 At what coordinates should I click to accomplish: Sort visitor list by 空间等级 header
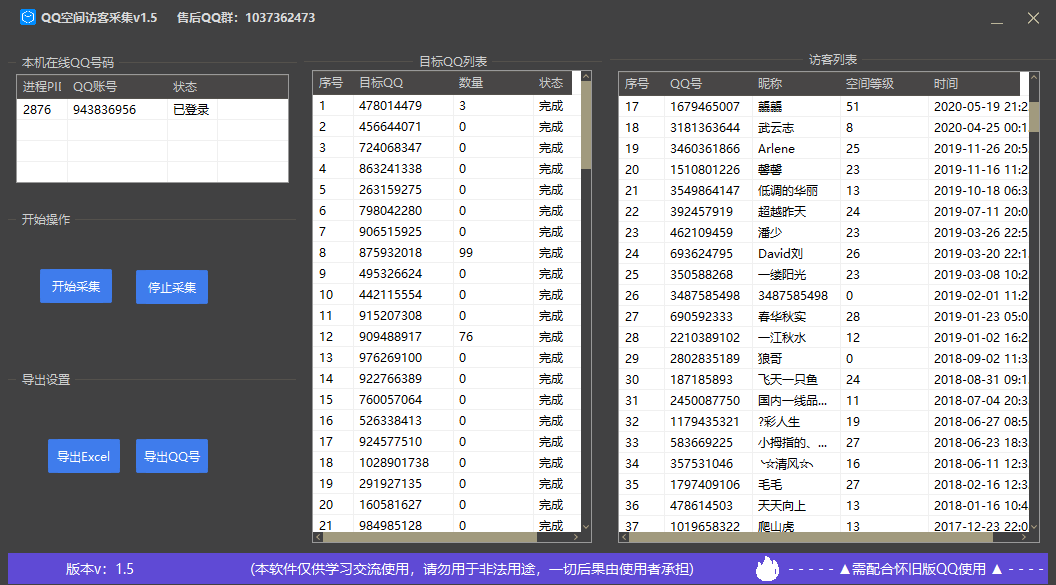[869, 84]
